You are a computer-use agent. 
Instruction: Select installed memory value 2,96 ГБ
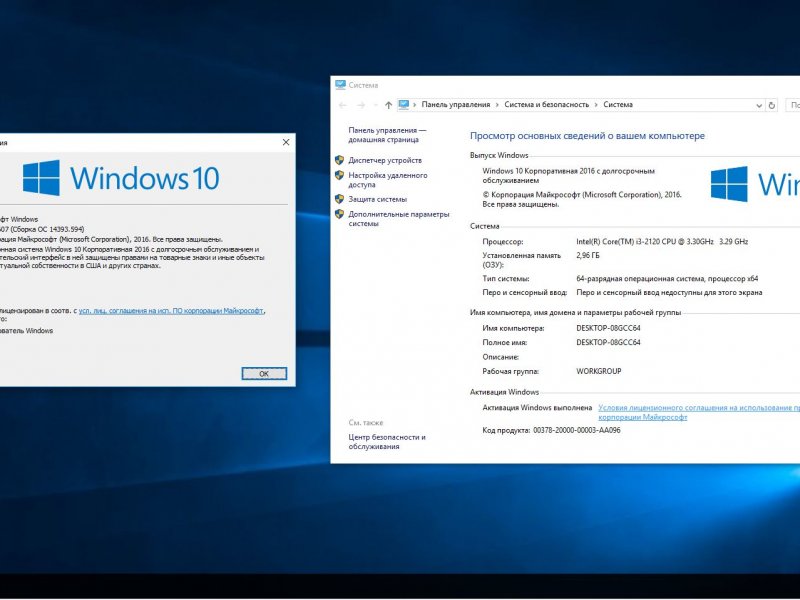pos(588,256)
